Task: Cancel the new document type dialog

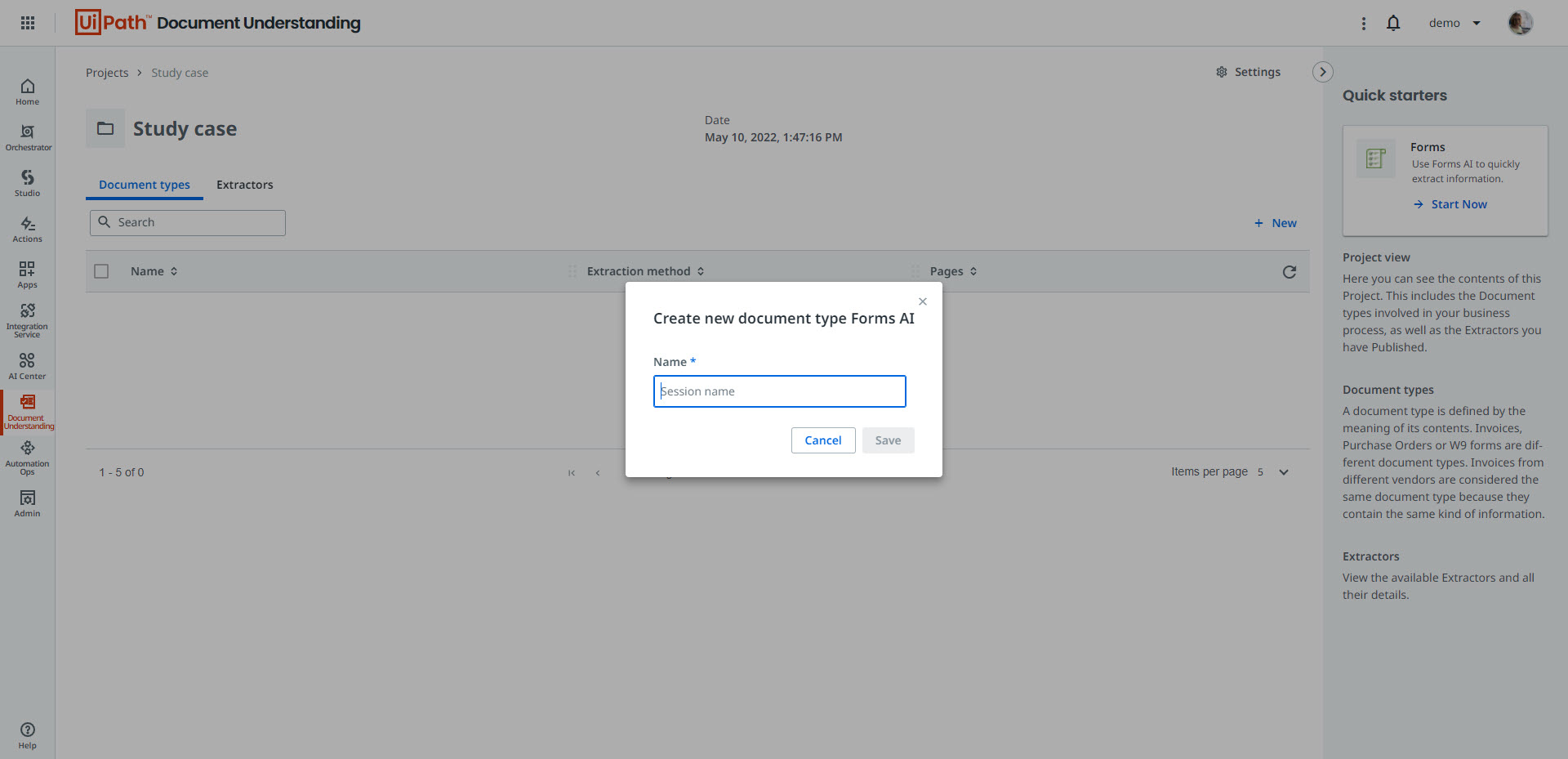Action: [x=823, y=440]
